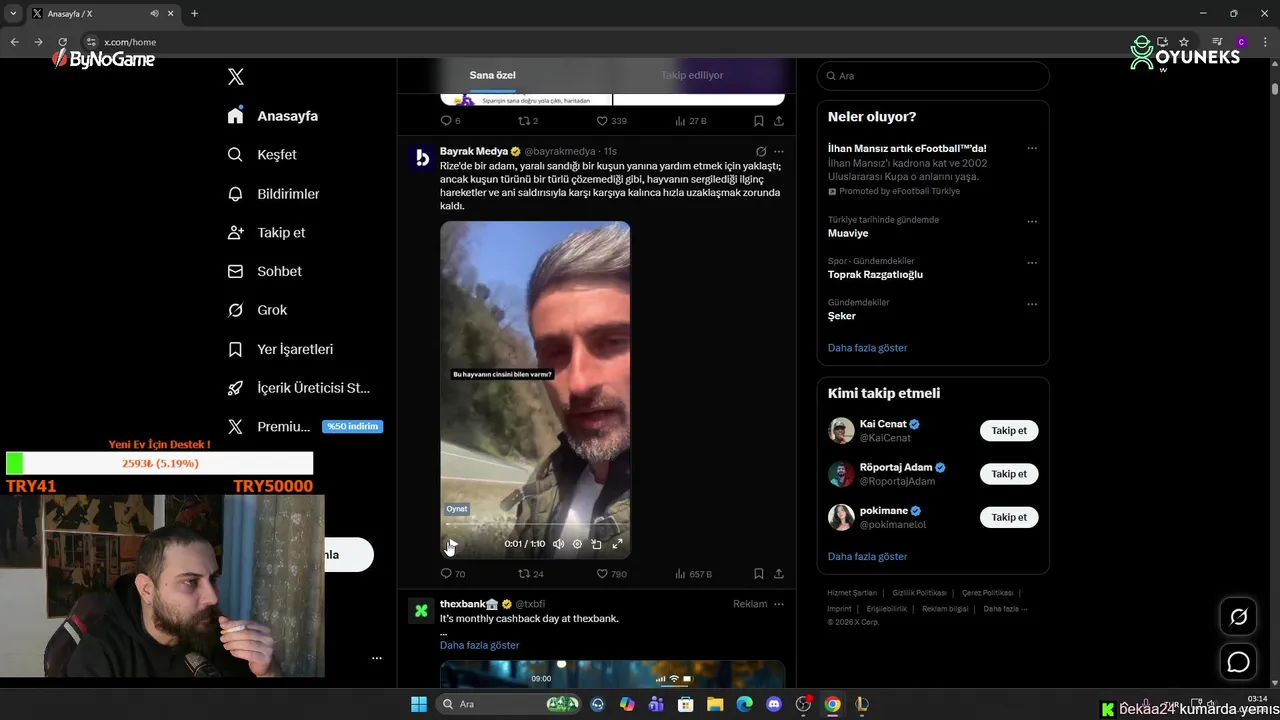Like the Bayrak Medya post (790)
Screen dimensions: 1280x720
(x=612, y=574)
